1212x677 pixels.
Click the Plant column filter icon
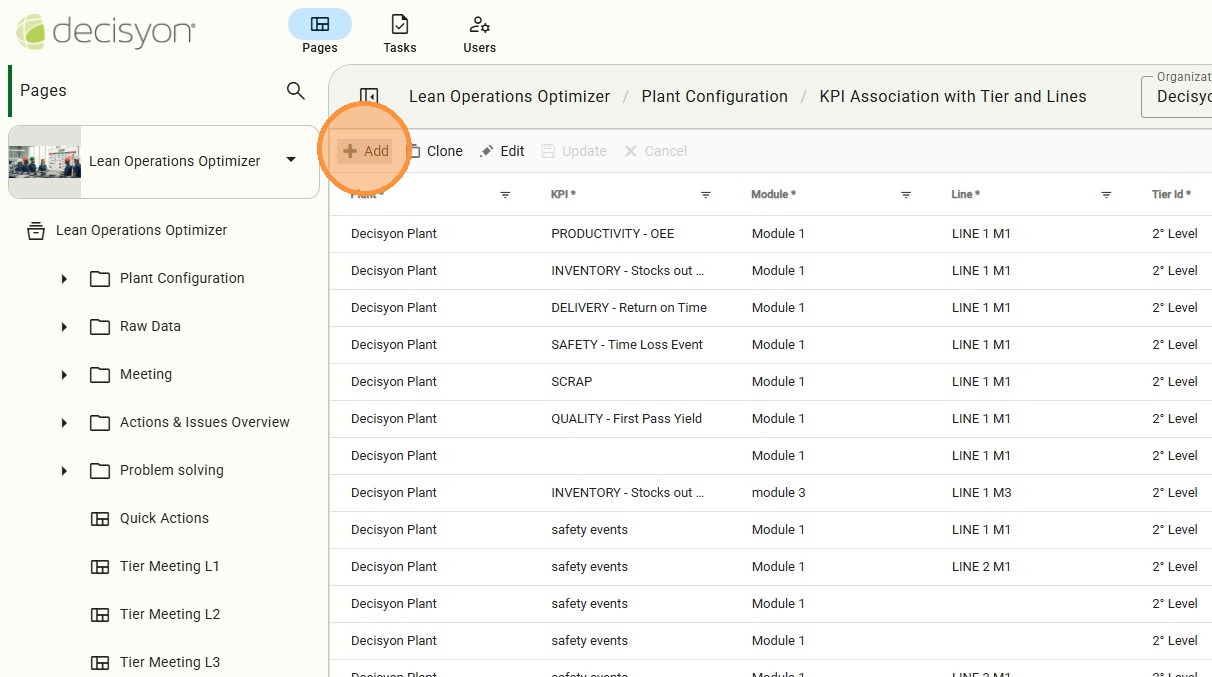point(505,195)
